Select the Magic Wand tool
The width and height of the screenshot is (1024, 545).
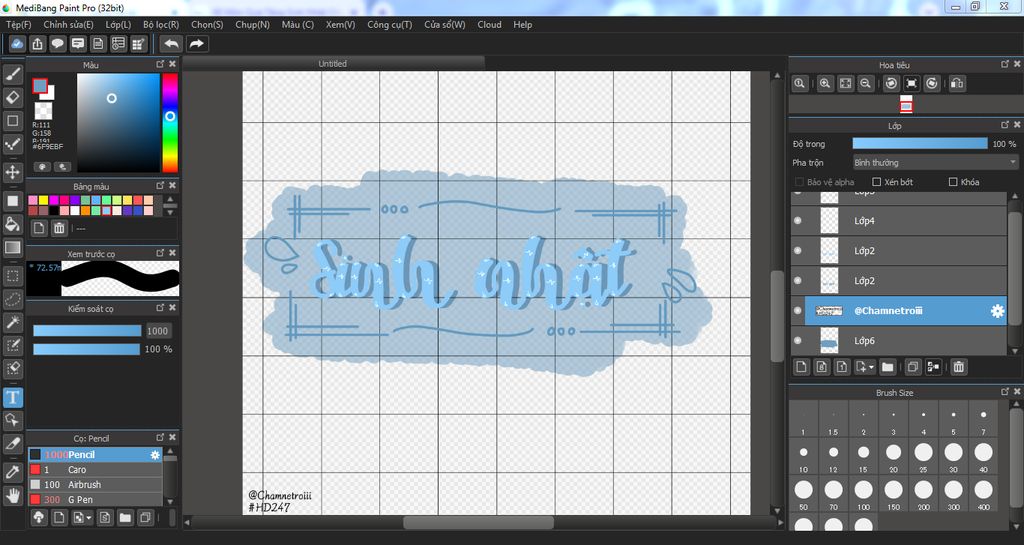(x=12, y=322)
